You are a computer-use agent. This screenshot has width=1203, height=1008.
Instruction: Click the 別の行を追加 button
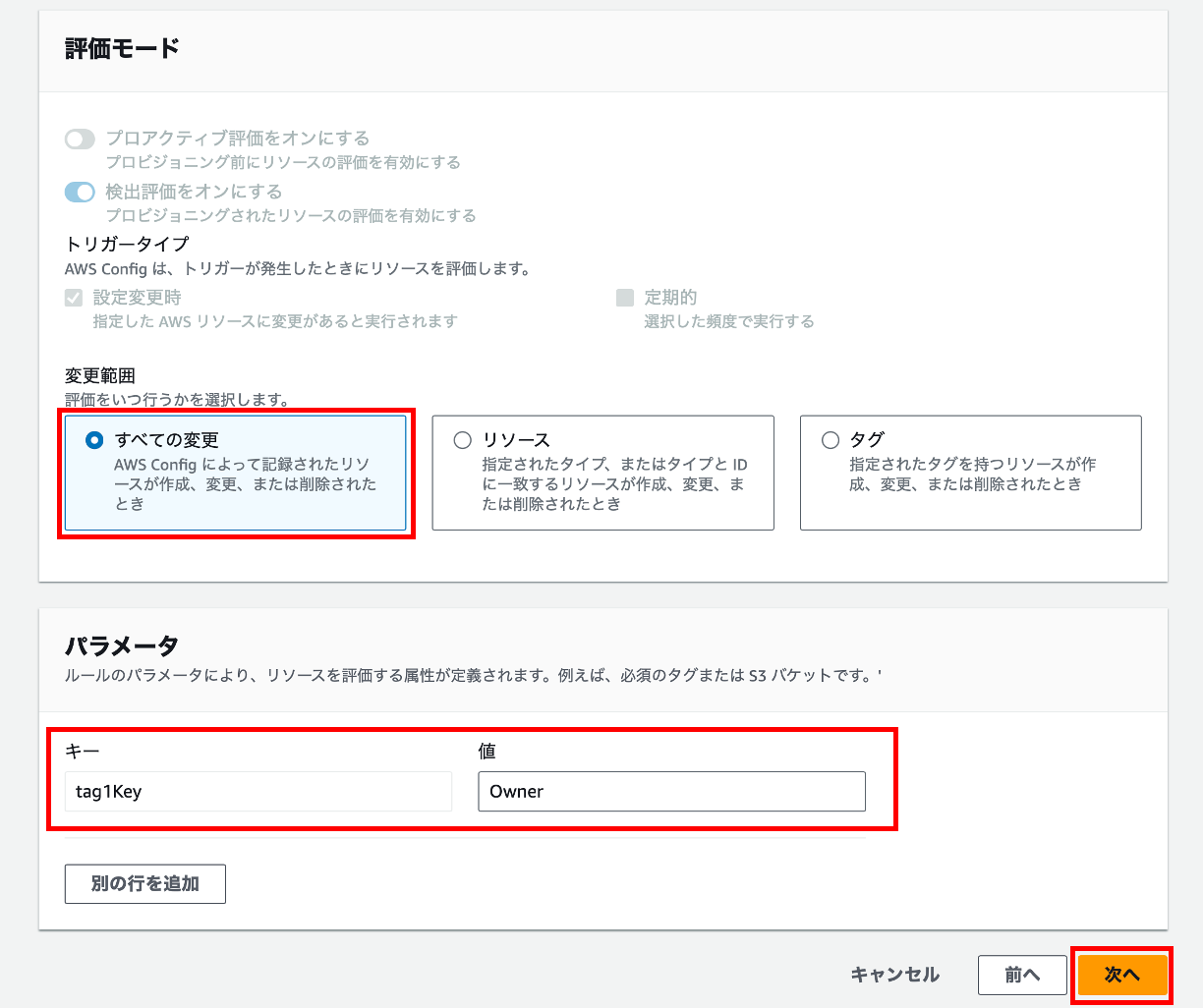145,883
